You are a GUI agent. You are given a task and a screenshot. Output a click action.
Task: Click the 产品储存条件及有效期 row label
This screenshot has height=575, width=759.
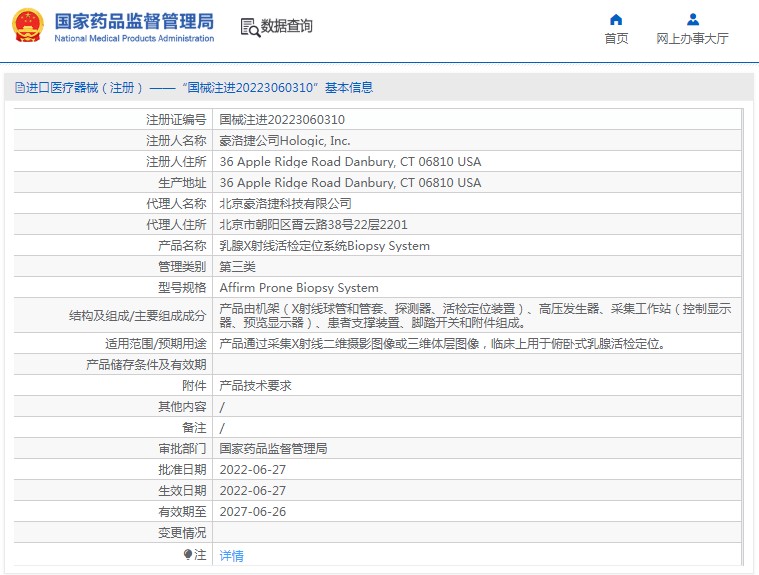(146, 364)
